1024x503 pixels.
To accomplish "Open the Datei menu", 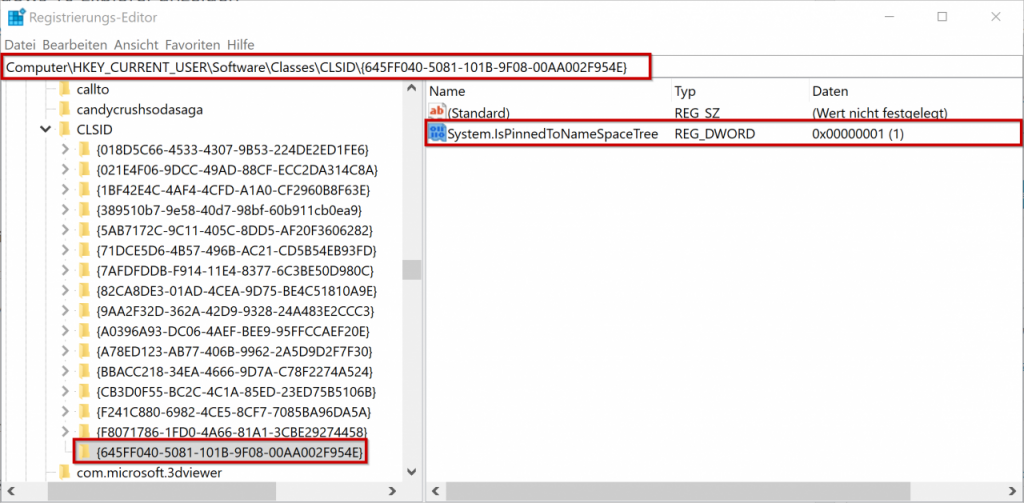I will pyautogui.click(x=20, y=45).
